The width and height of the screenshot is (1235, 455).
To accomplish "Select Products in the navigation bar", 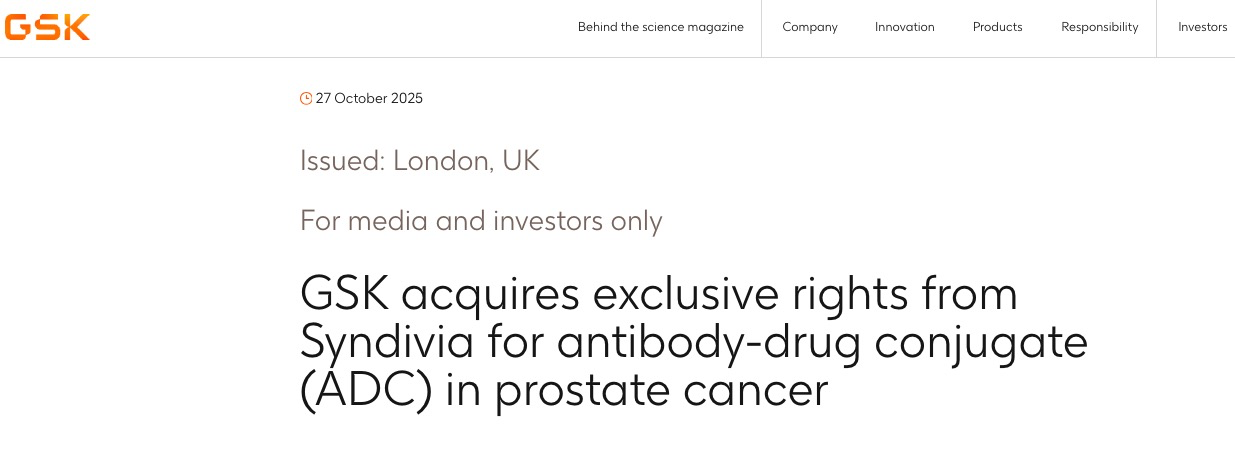I will [997, 27].
